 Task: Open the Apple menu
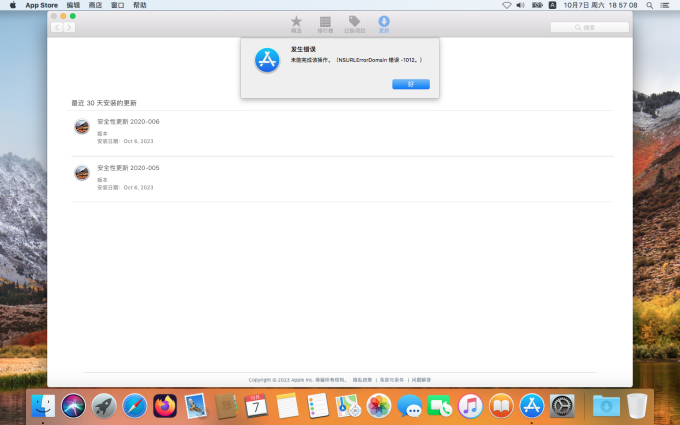13,5
